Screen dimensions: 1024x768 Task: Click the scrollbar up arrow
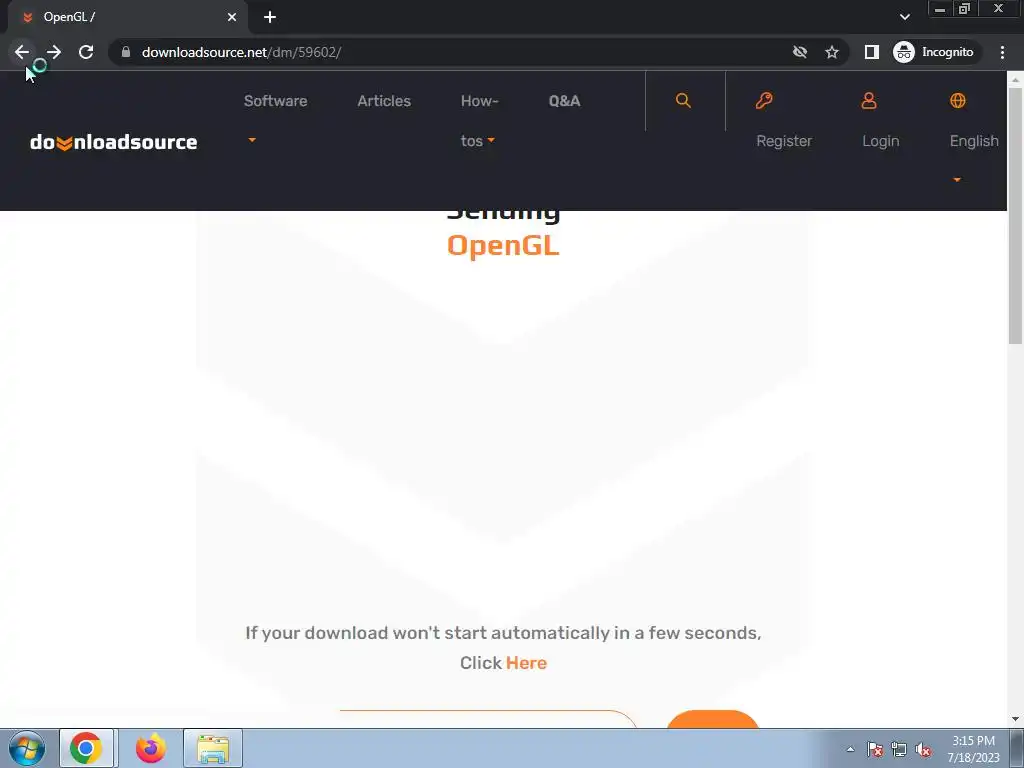tap(1015, 80)
